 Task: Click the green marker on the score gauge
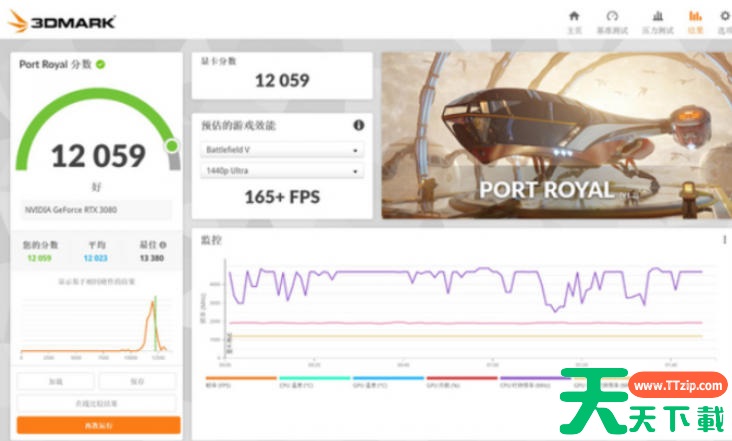click(172, 146)
